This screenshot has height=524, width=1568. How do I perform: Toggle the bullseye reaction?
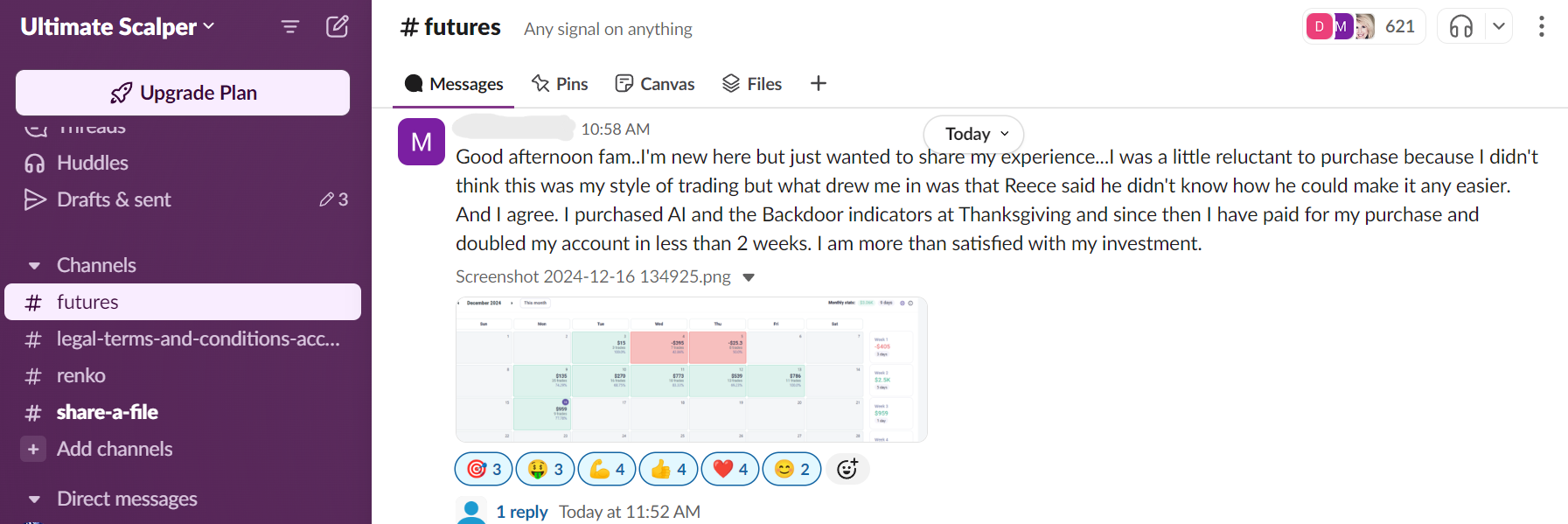484,469
